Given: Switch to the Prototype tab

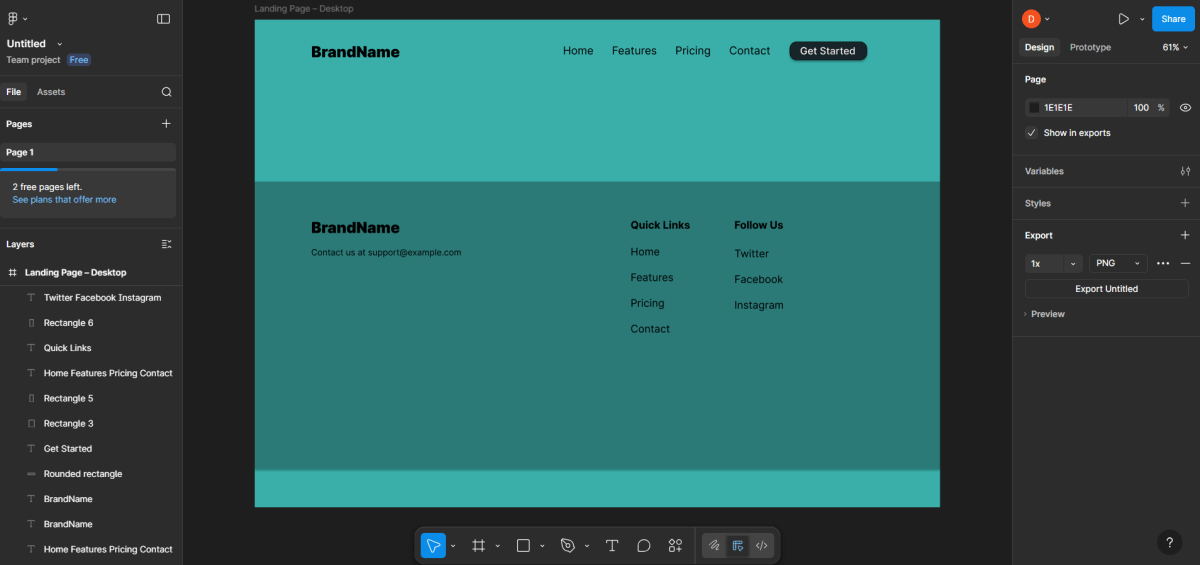Looking at the screenshot, I should pyautogui.click(x=1090, y=47).
